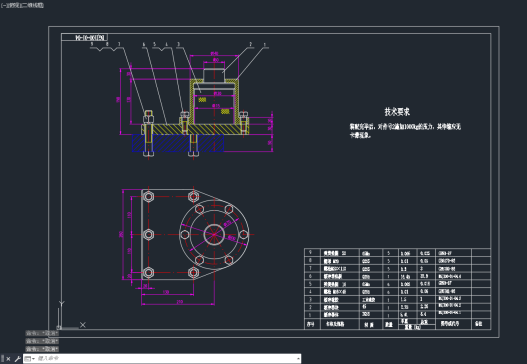
Task: Select the blue hatched base plate section
Action: click(178, 143)
